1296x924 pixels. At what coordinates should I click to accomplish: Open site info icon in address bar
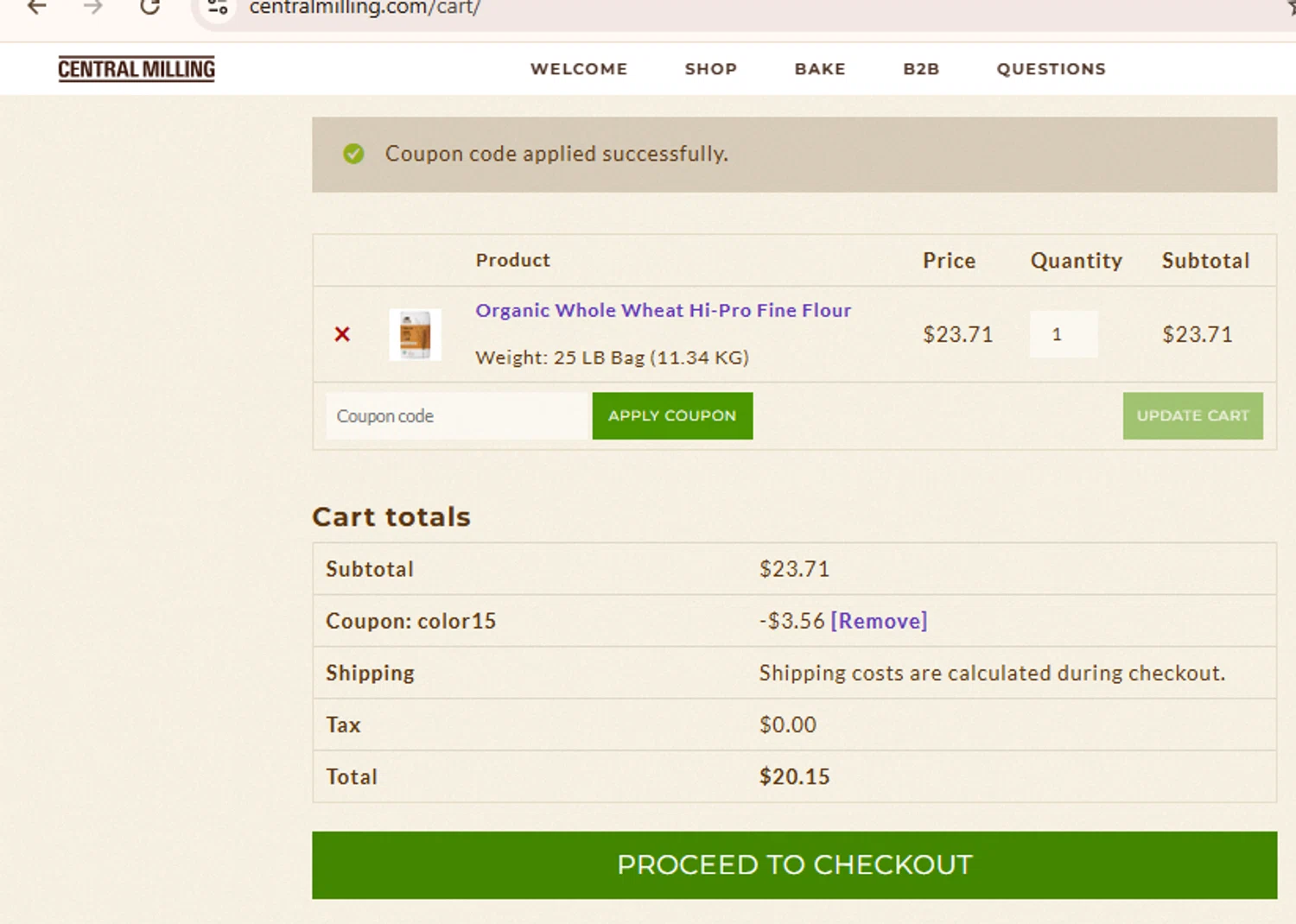click(218, 8)
